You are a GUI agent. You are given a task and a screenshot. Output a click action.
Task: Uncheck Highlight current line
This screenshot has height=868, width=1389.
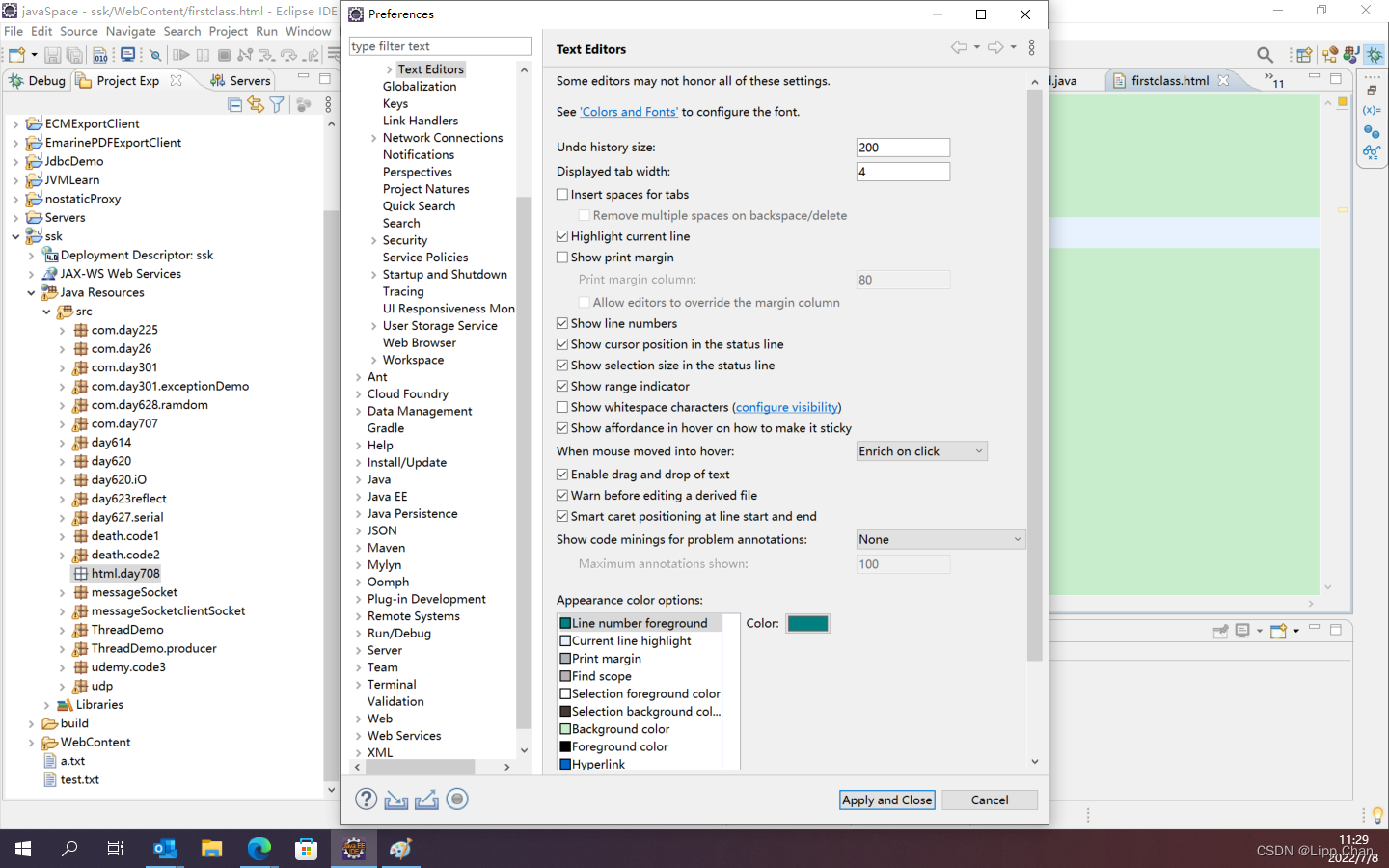(x=562, y=236)
